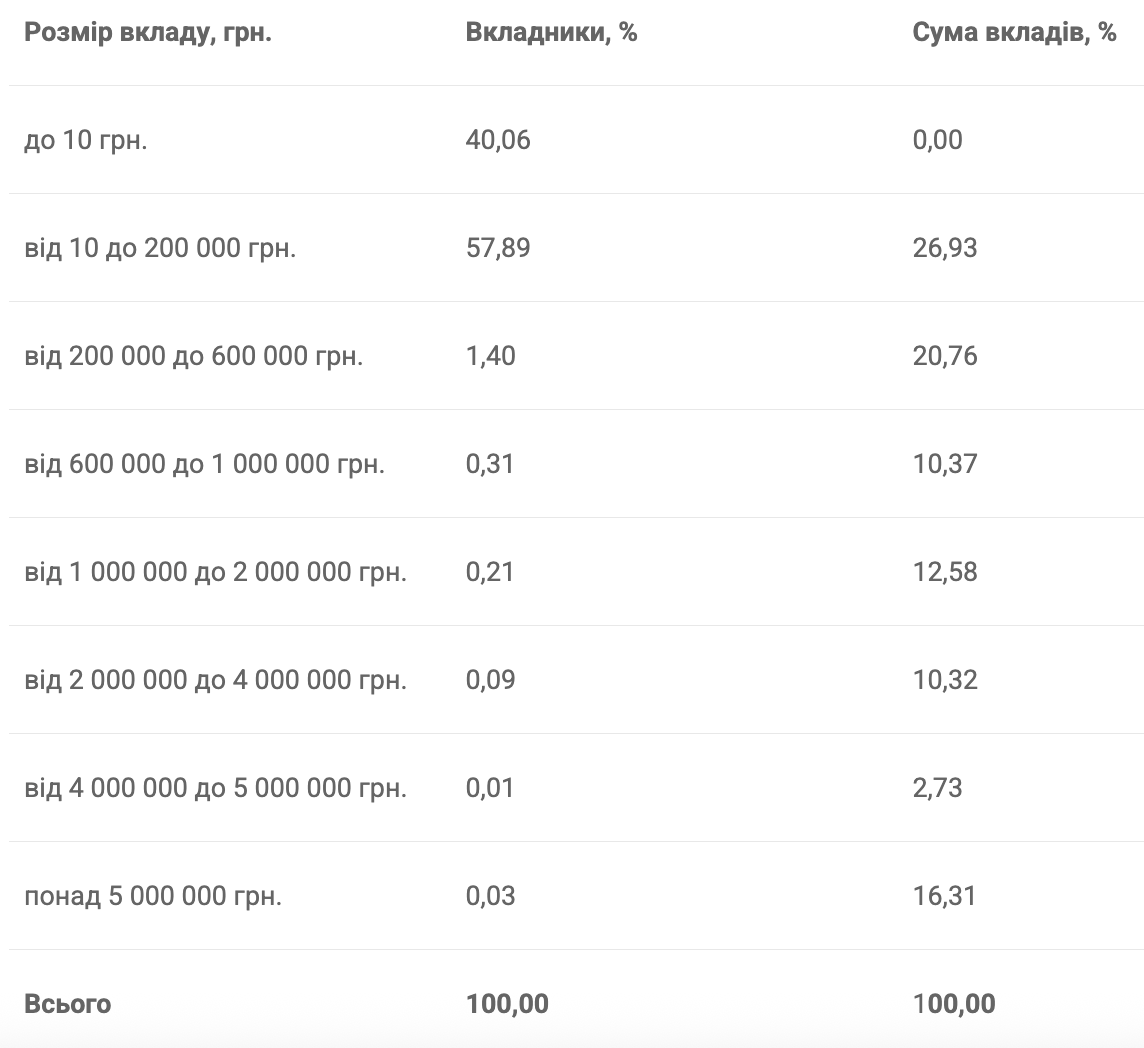
Task: Click the 2,73 deposit sum value
Action: 937,788
